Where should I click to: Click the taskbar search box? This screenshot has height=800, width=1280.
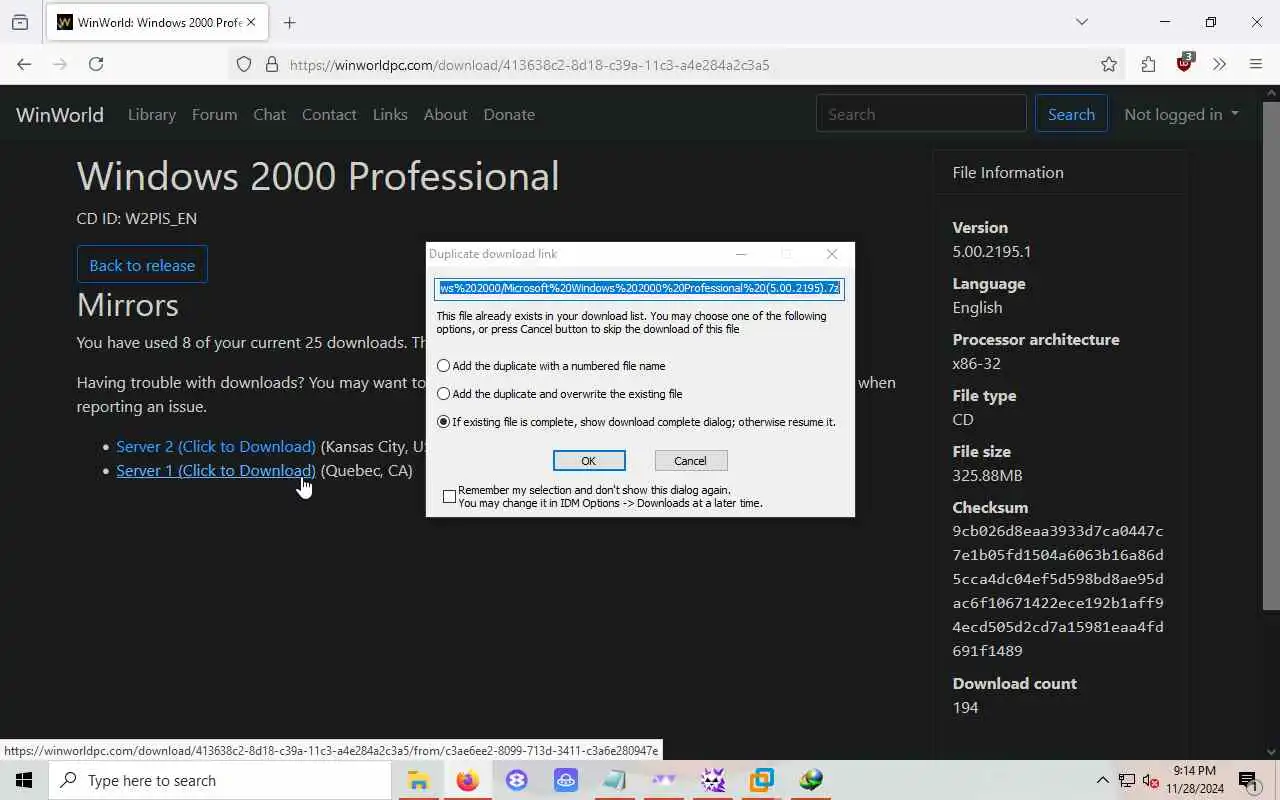(220, 780)
